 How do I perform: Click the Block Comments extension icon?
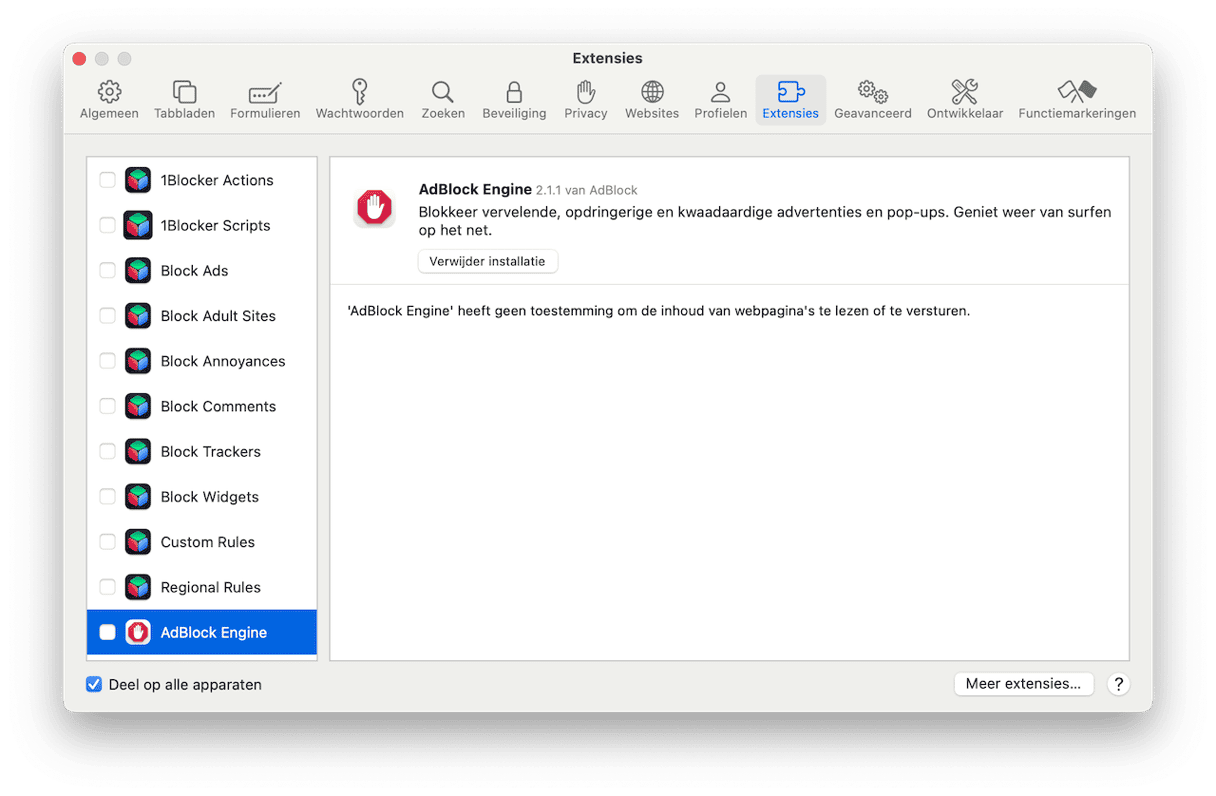click(138, 406)
